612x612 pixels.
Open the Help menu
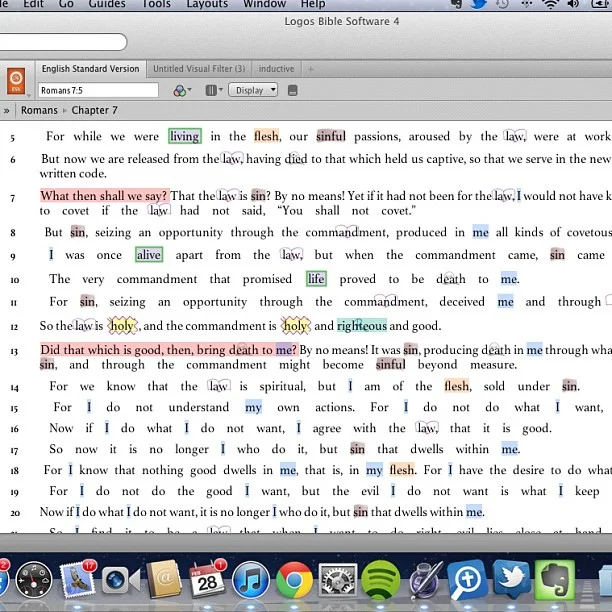[x=313, y=4]
